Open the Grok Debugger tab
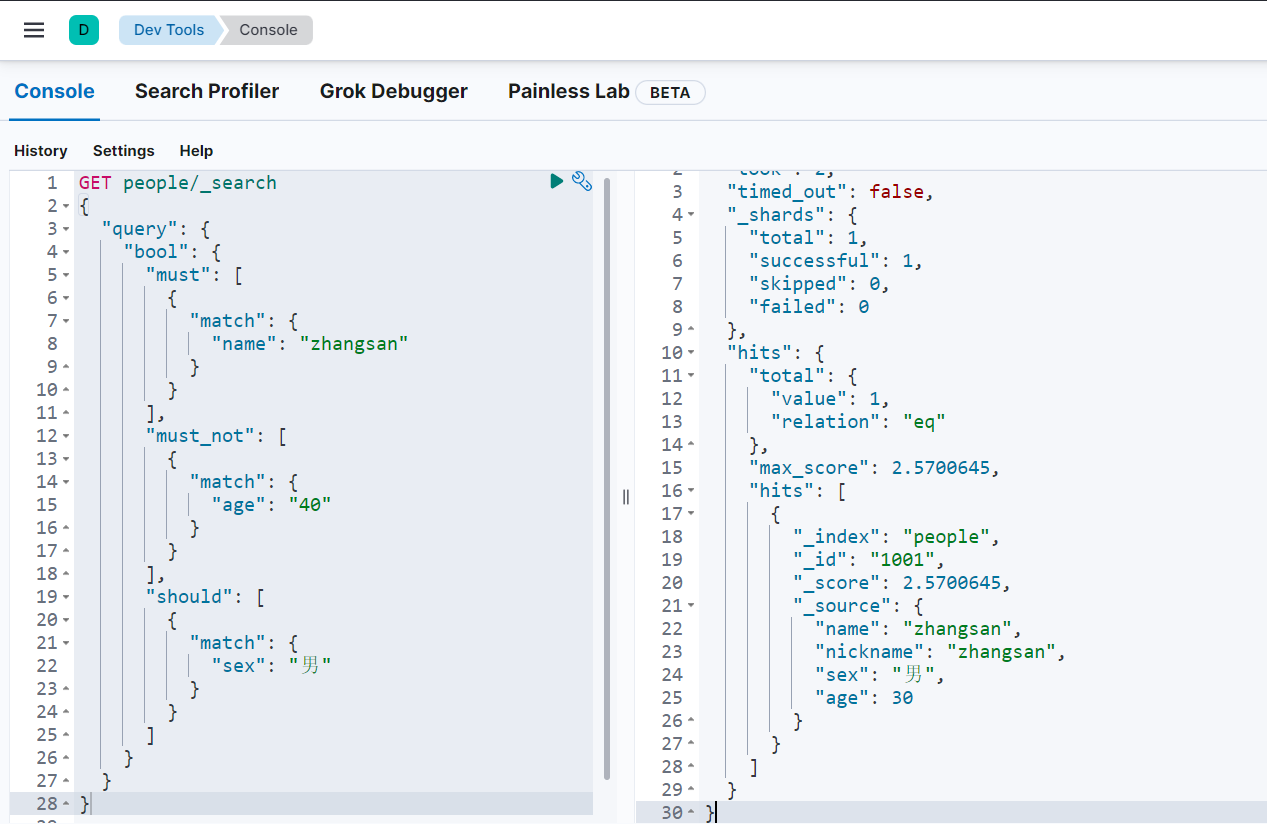This screenshot has height=824, width=1267. (393, 91)
